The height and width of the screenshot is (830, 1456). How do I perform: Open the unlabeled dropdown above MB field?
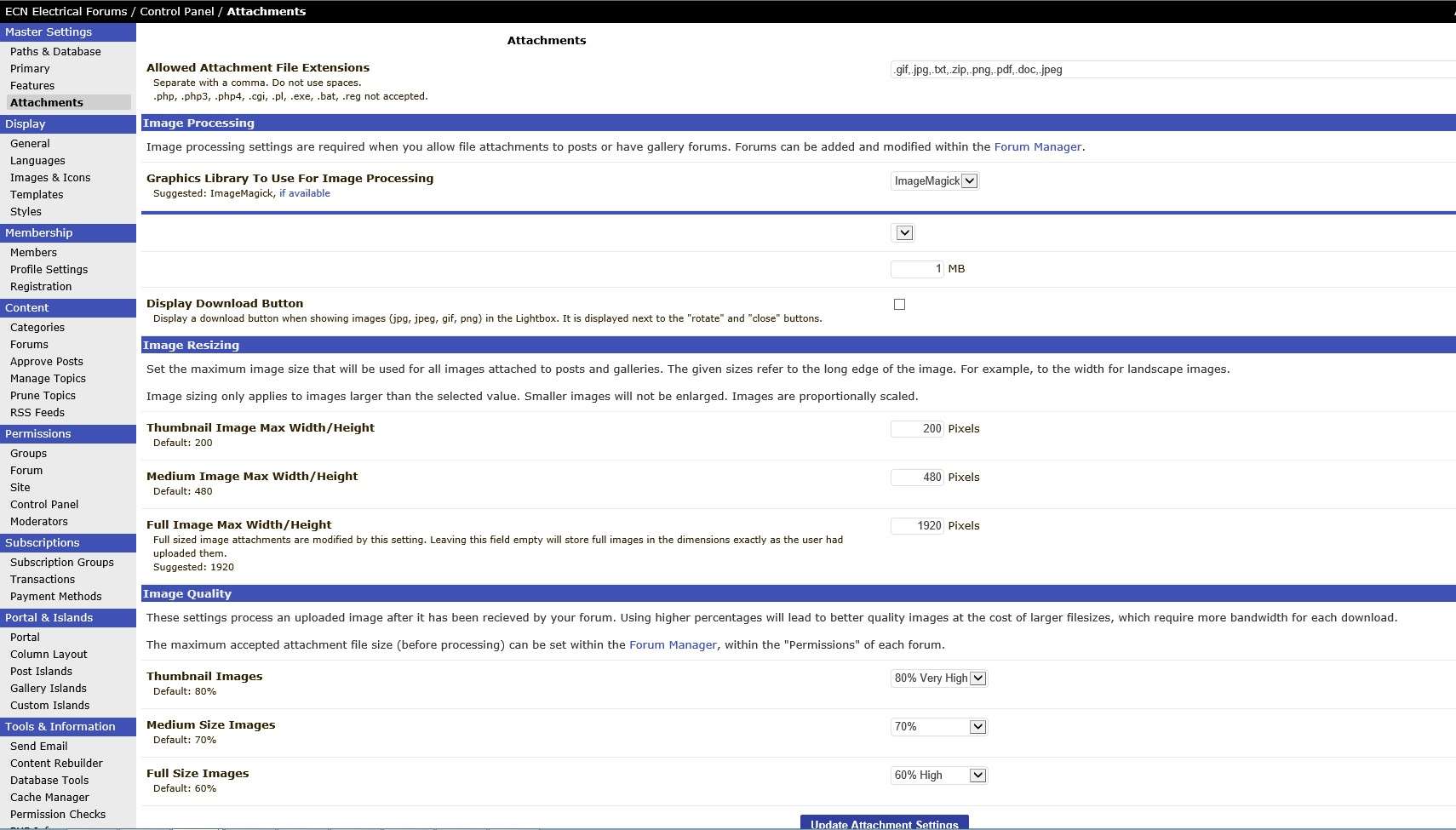pos(903,232)
